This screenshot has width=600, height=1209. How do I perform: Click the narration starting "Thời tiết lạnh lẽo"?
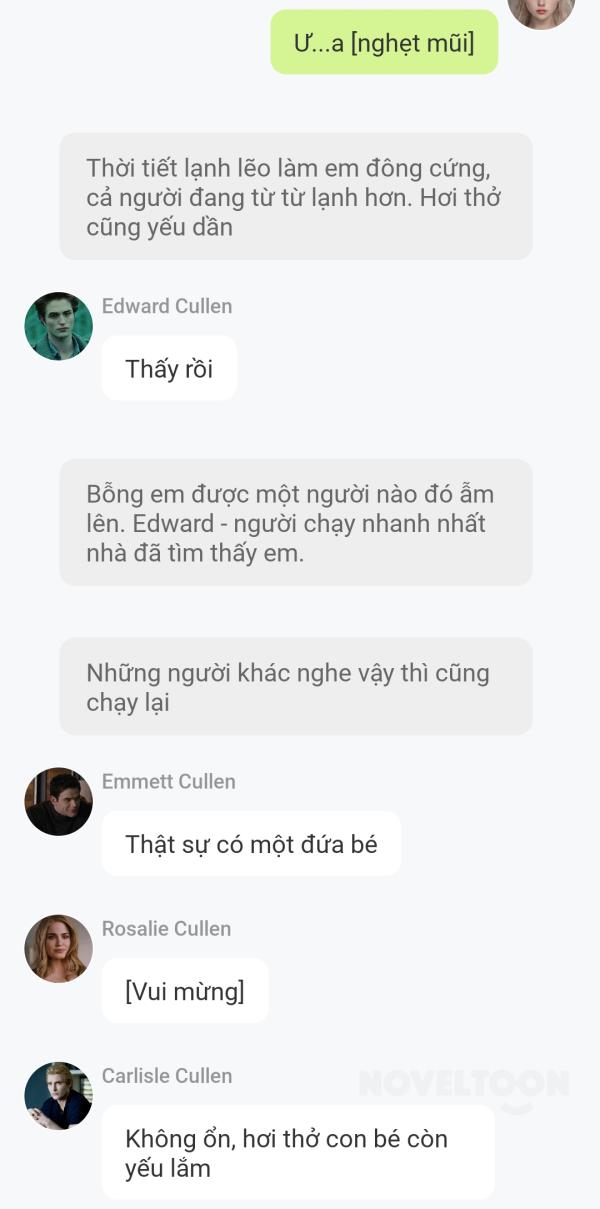(x=296, y=197)
